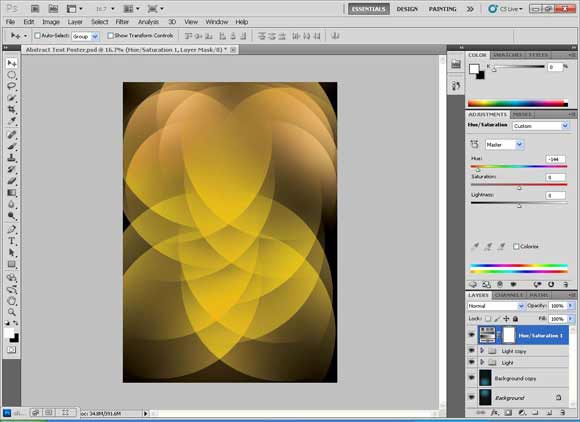
Task: Select the Clone Stamp tool
Action: click(12, 158)
